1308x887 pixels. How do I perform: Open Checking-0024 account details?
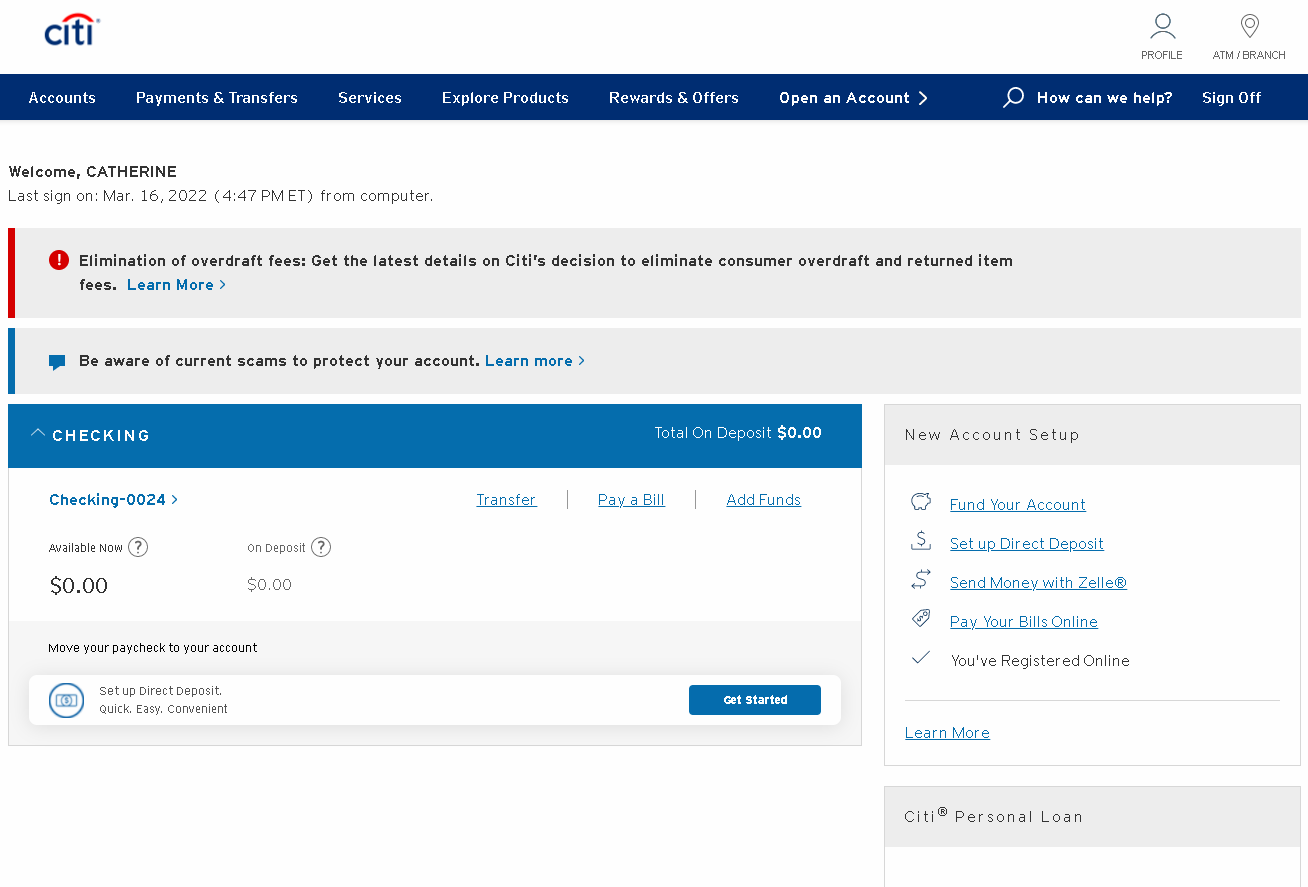[x=113, y=500]
